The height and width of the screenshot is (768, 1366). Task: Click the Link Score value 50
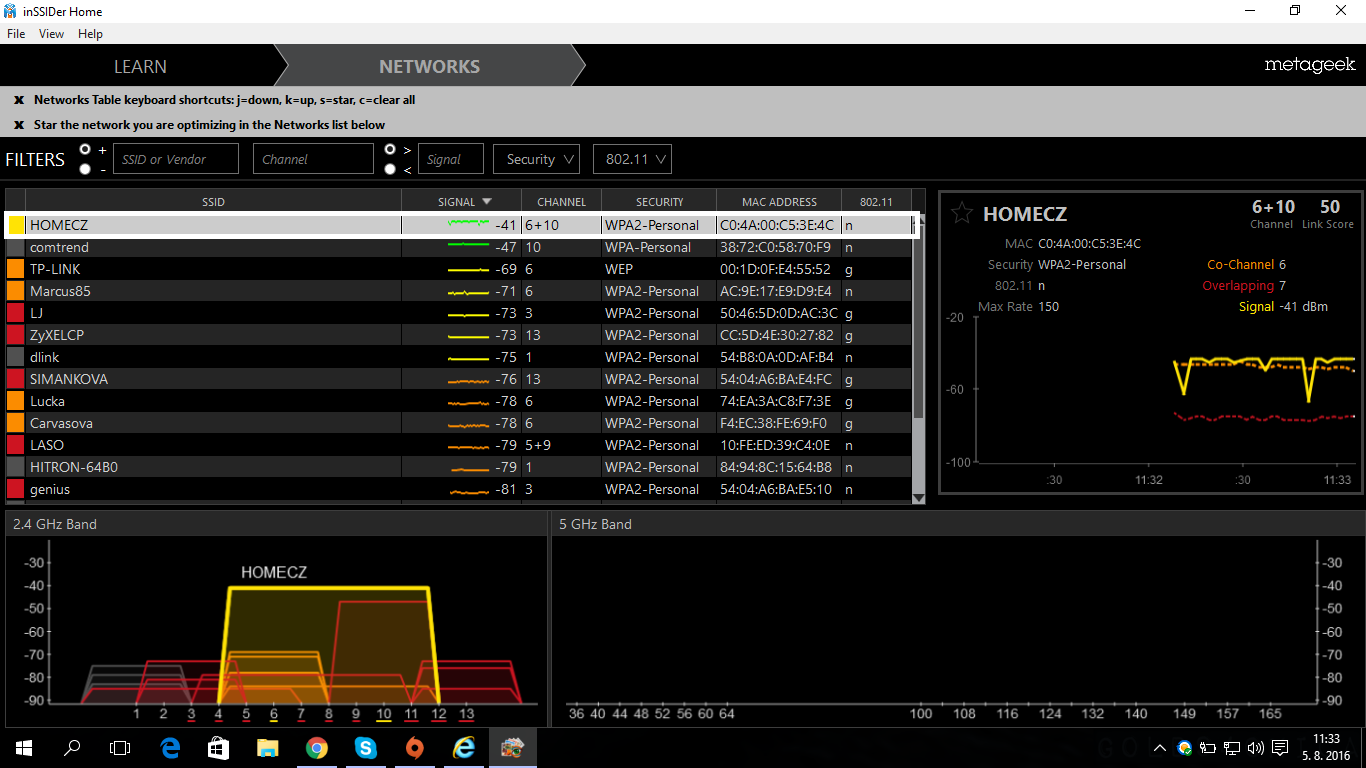[1329, 207]
